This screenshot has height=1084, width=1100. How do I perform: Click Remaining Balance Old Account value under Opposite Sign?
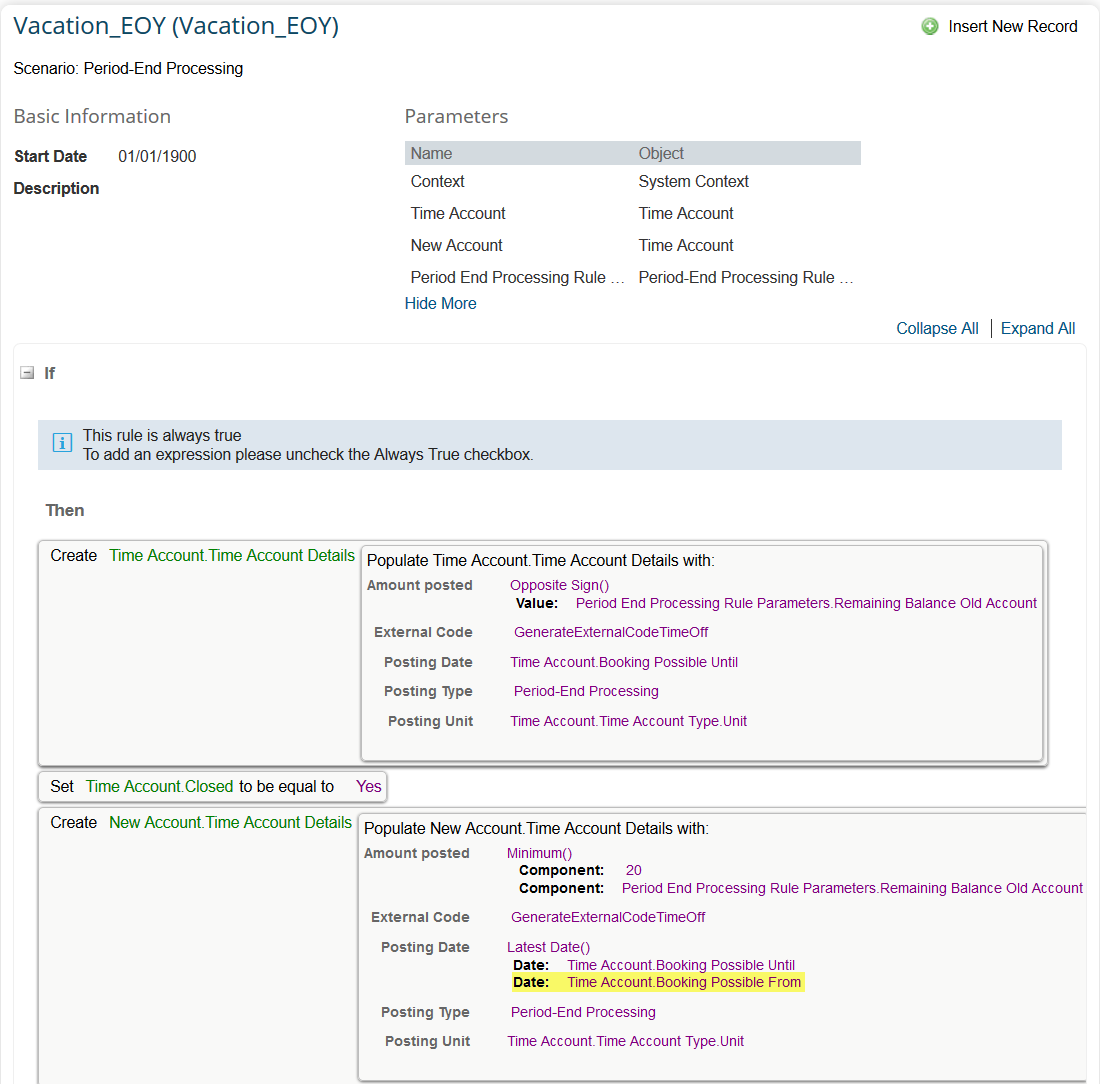pyautogui.click(x=806, y=603)
